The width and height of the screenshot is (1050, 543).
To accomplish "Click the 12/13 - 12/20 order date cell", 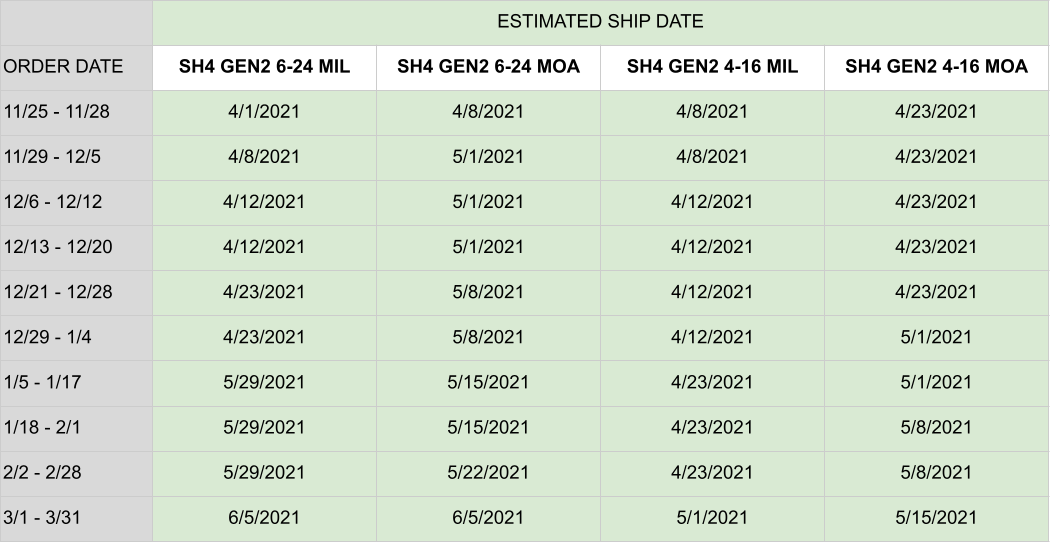I will 76,248.
